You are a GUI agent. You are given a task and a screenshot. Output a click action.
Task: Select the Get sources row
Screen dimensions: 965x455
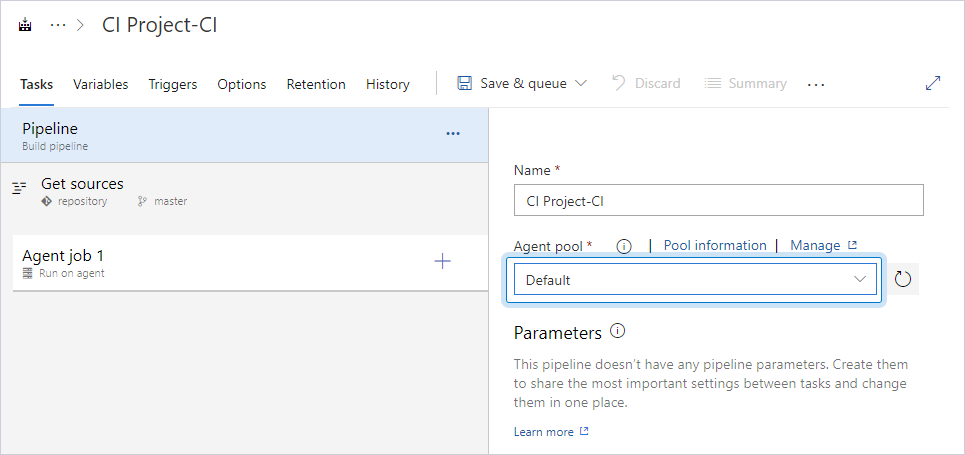244,192
